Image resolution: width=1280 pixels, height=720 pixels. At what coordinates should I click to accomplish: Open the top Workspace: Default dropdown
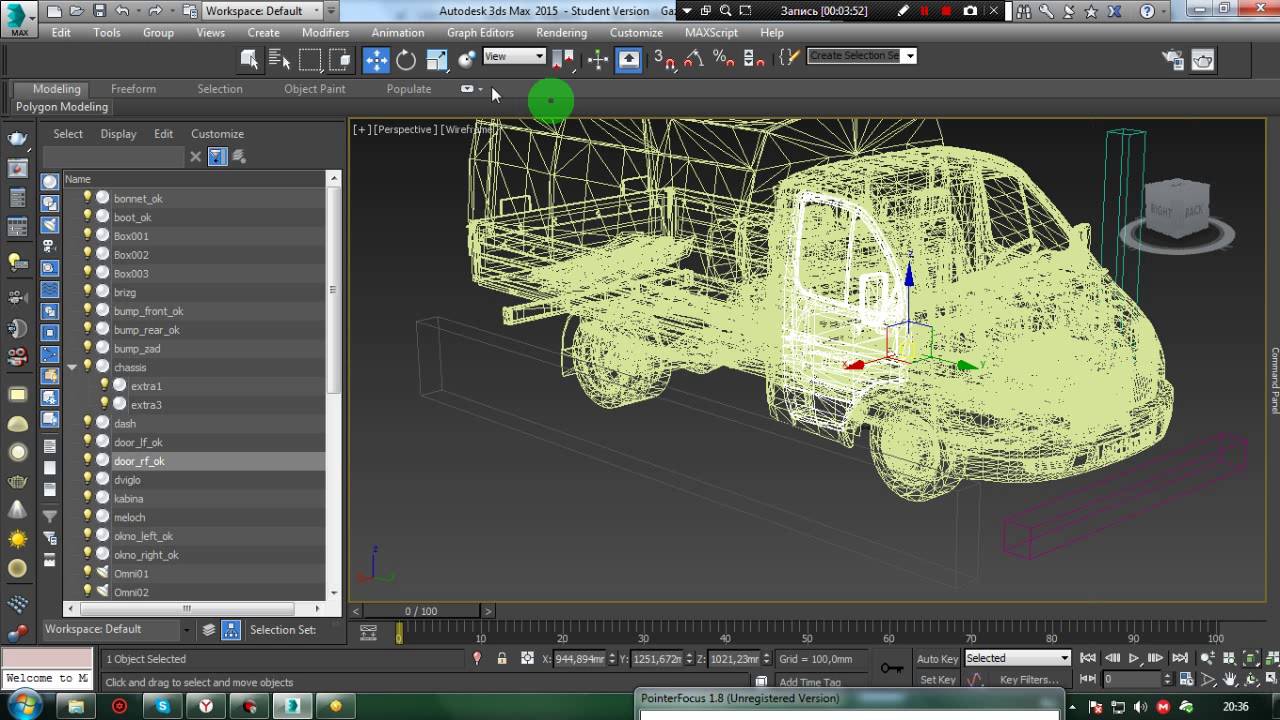262,11
